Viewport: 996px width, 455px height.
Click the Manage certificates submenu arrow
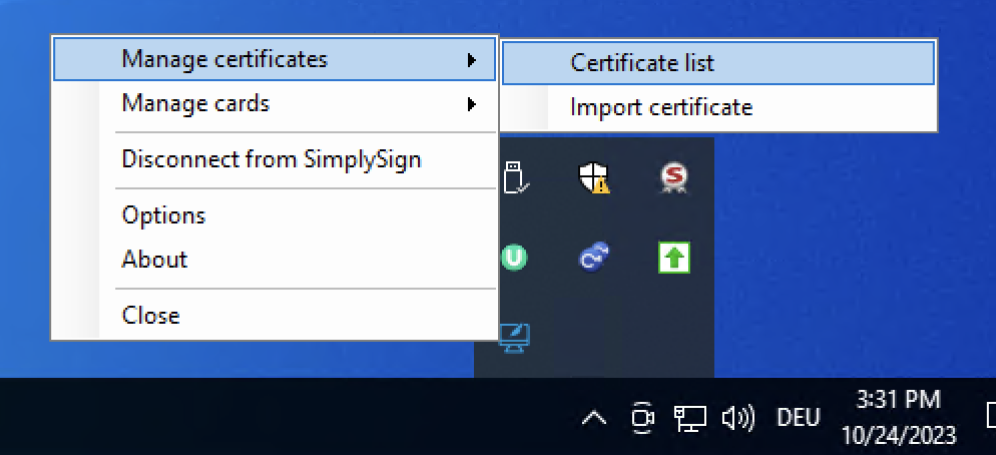coord(471,60)
